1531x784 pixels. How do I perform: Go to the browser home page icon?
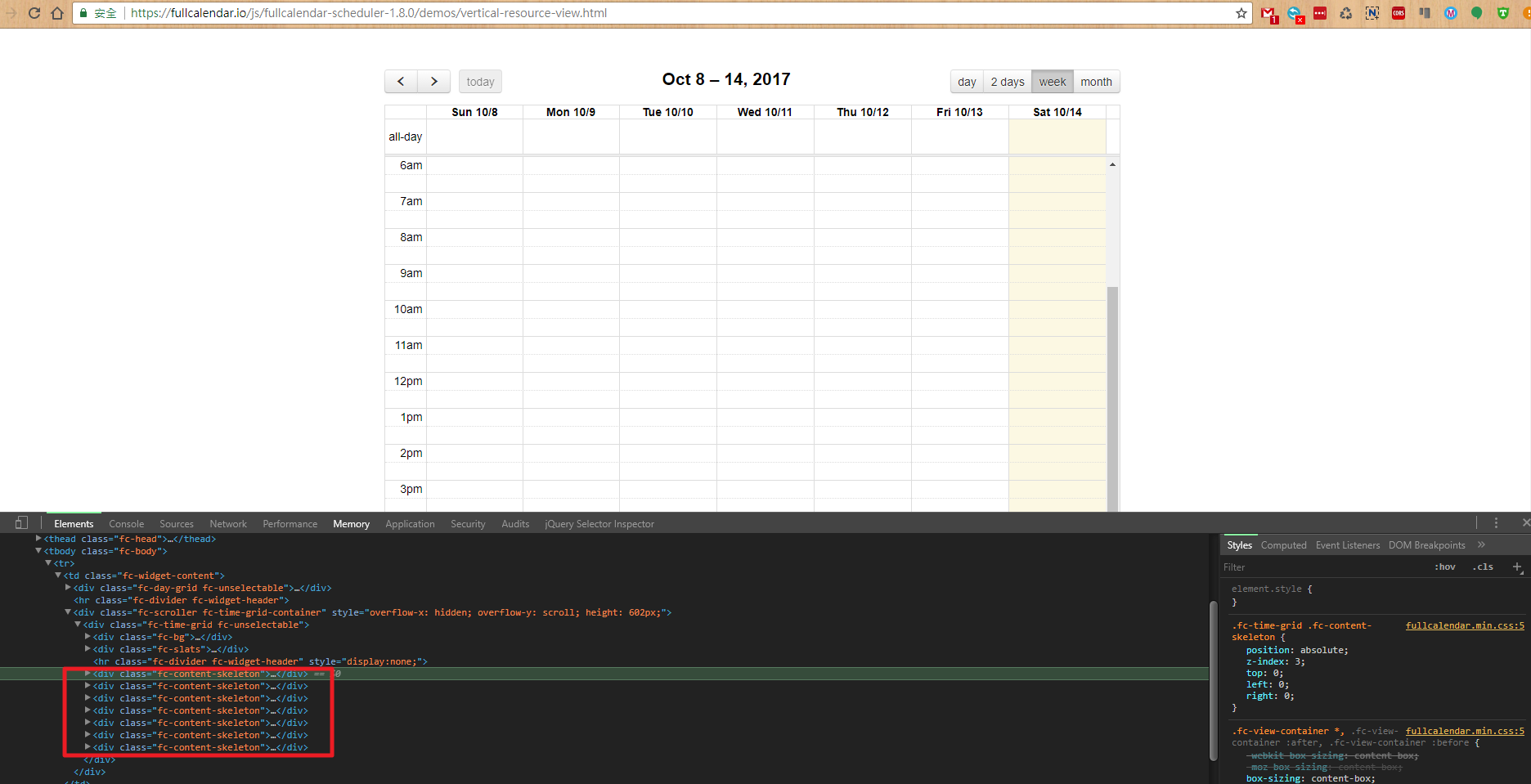[x=57, y=13]
